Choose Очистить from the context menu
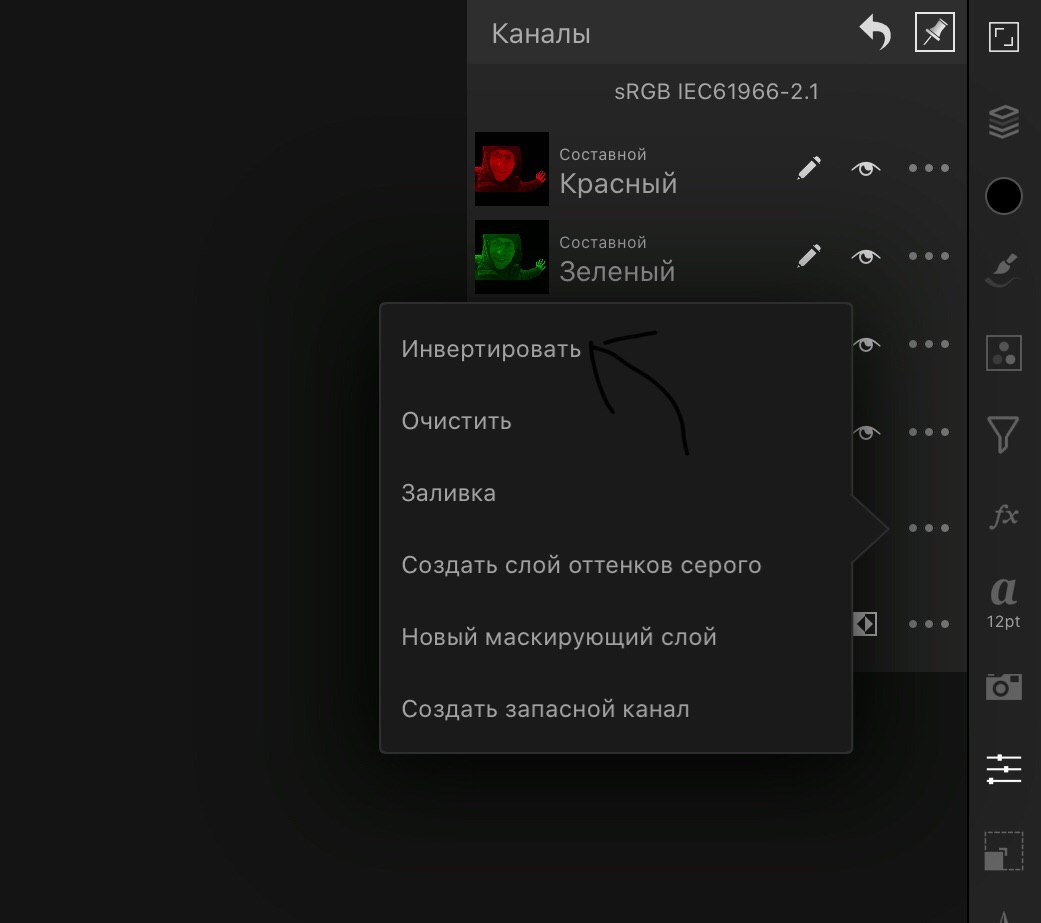This screenshot has height=923, width=1041. tap(456, 421)
